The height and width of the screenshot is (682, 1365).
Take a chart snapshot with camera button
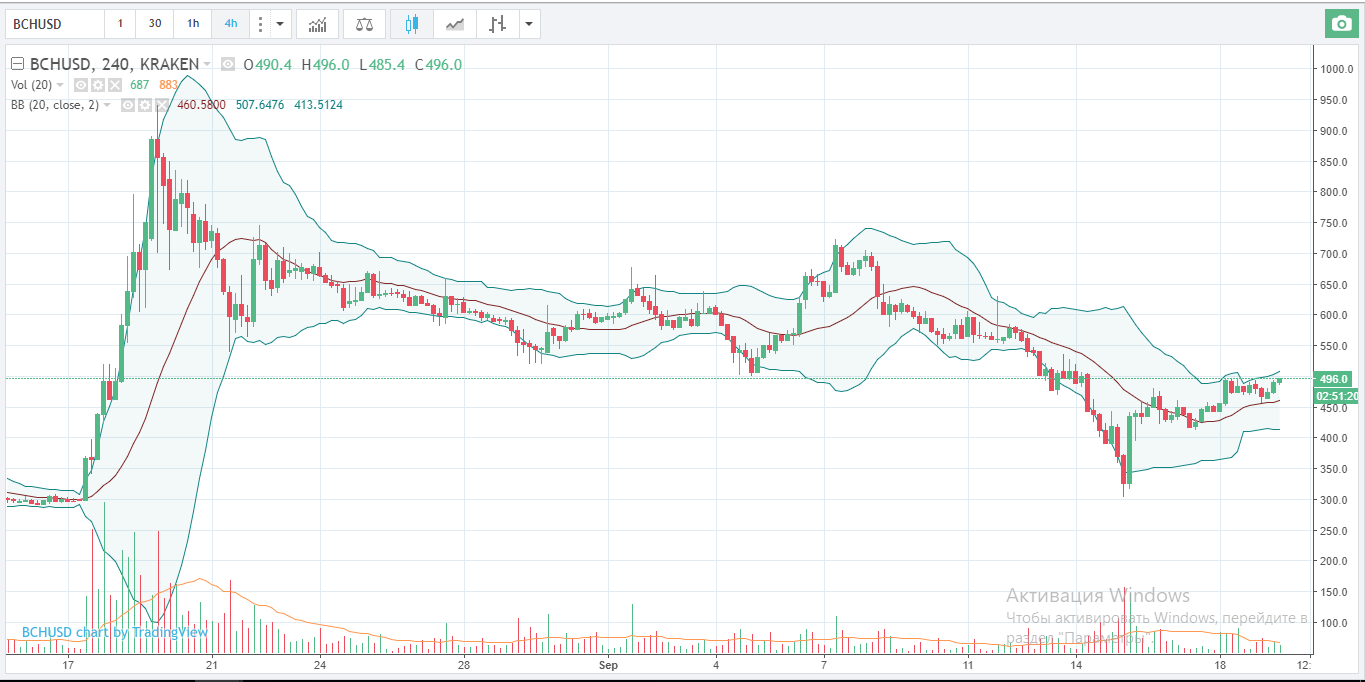click(x=1342, y=23)
